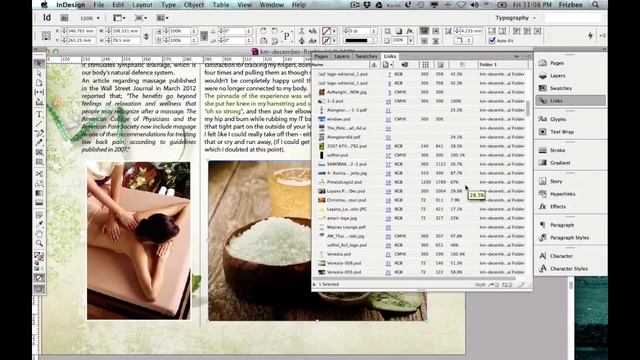640x360 pixels.
Task: Switch to the Swatches tab in floating panel
Action: [x=366, y=56]
